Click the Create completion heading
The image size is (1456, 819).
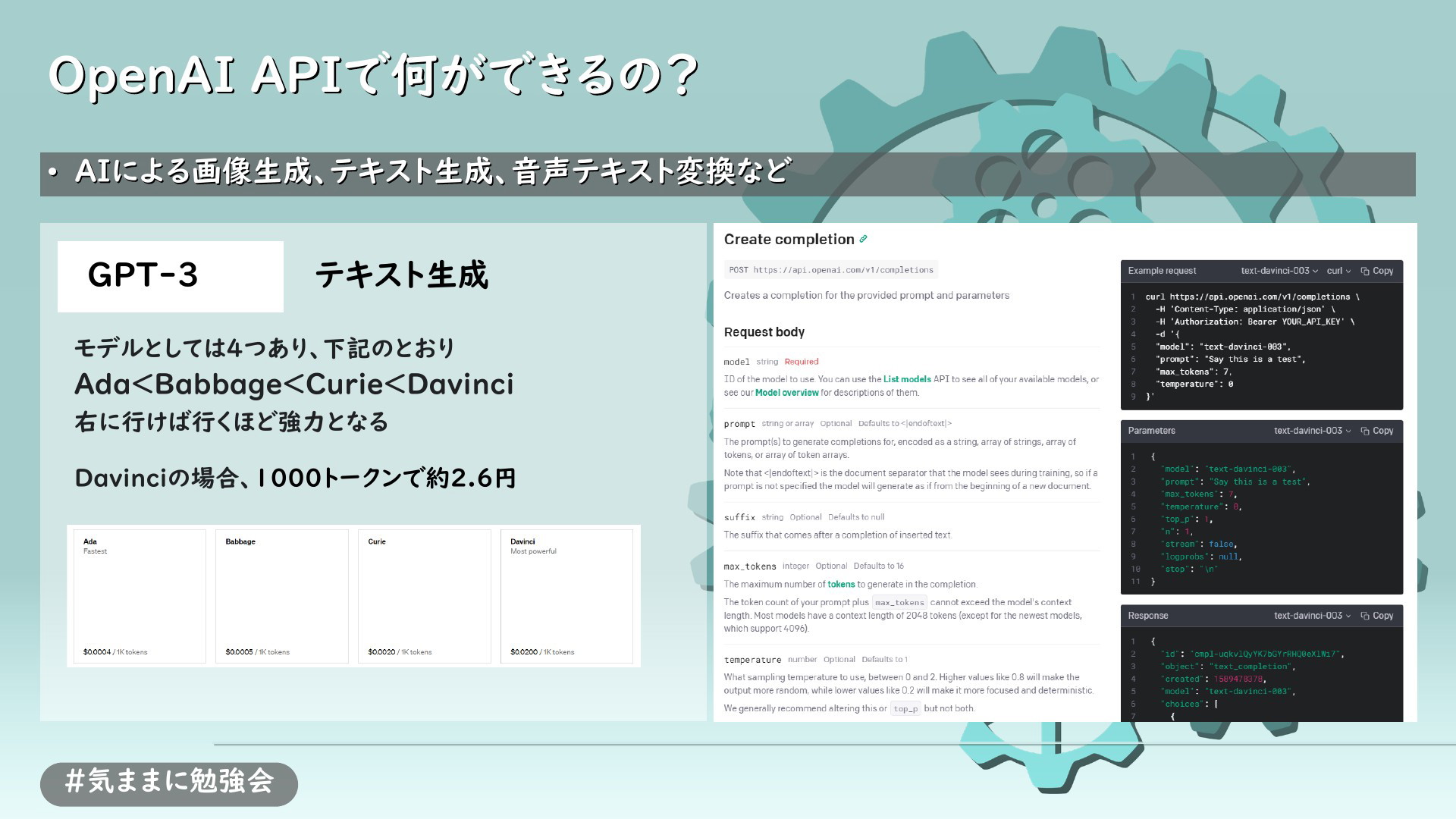(789, 240)
